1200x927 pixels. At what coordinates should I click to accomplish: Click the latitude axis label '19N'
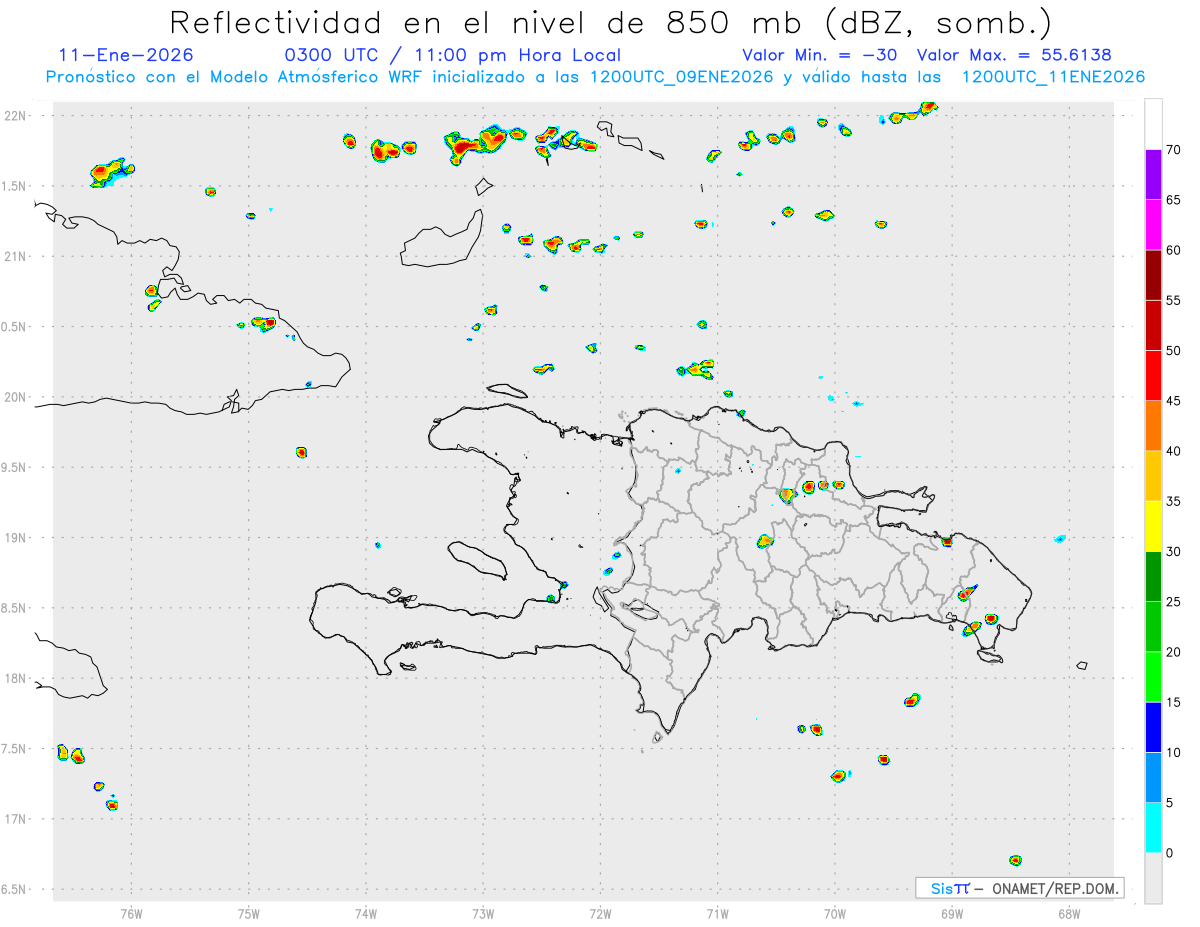click(17, 538)
